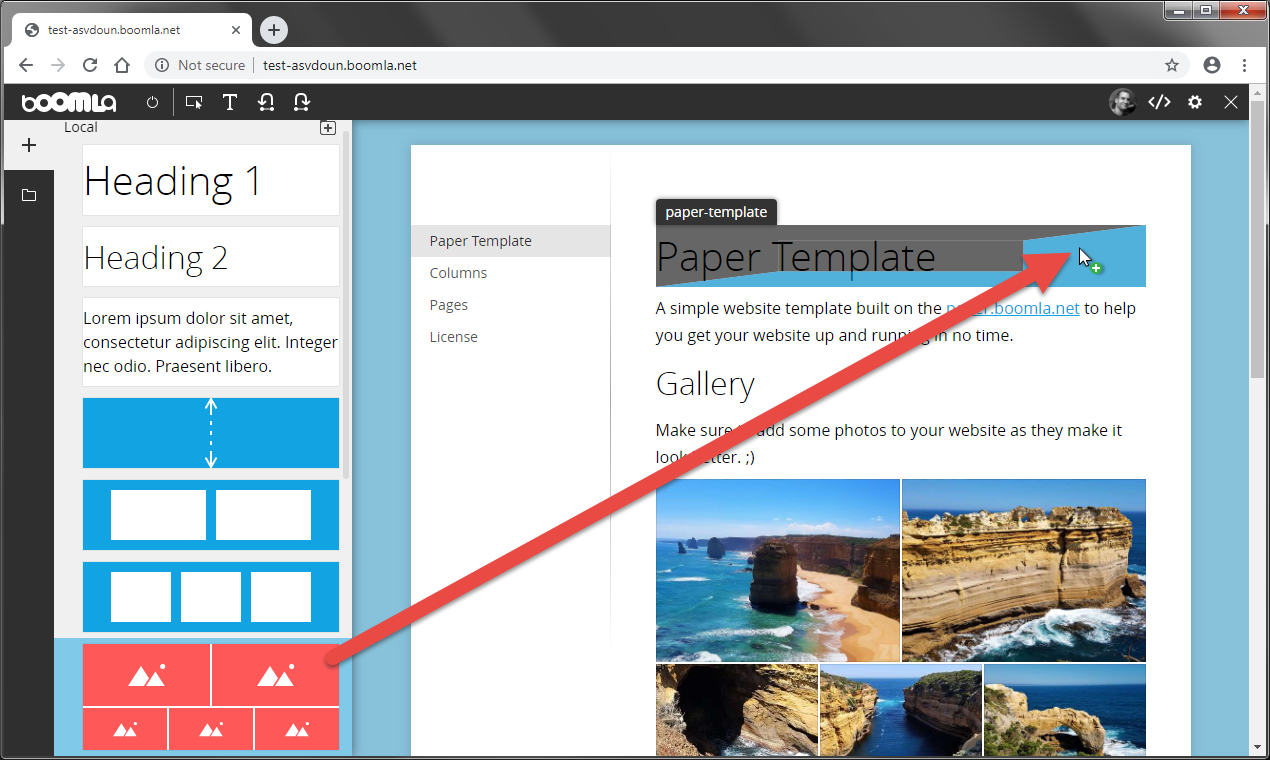
Task: Click the plus icon in left sidebar
Action: click(29, 145)
